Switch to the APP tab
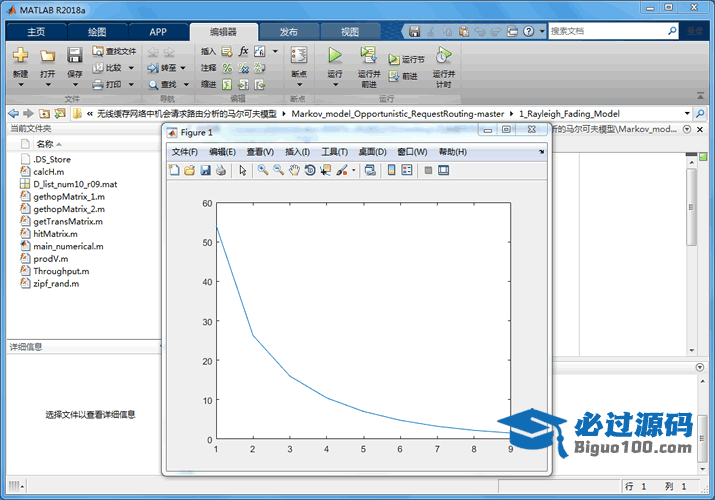The height and width of the screenshot is (500, 715). pyautogui.click(x=158, y=32)
